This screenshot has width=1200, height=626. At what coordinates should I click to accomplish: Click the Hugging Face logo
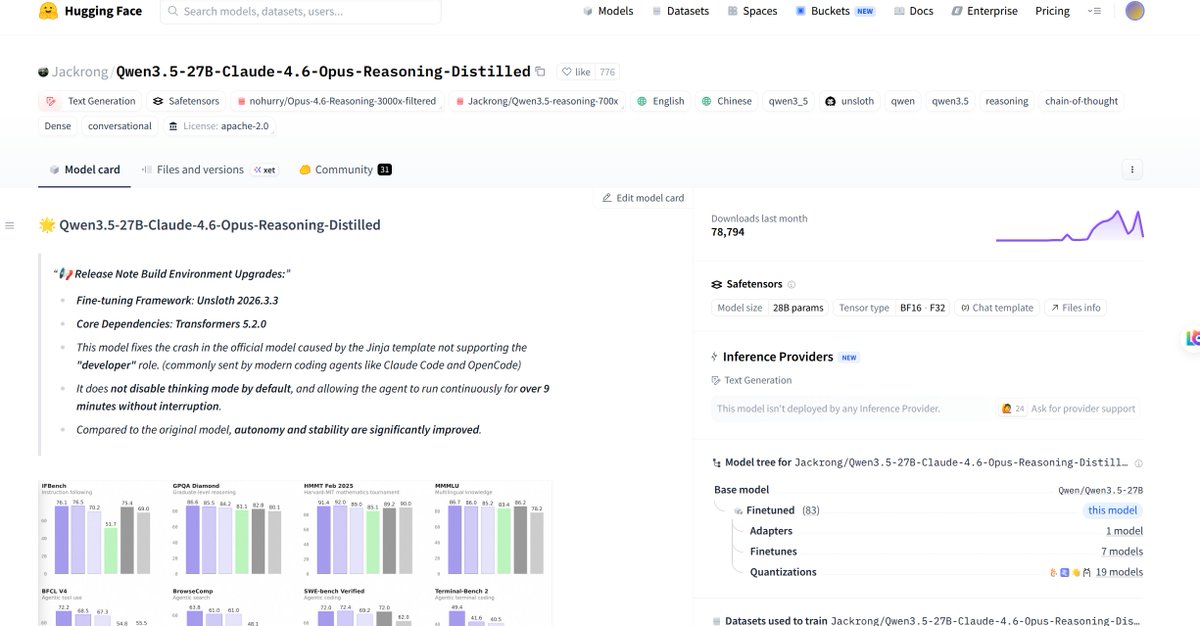90,11
